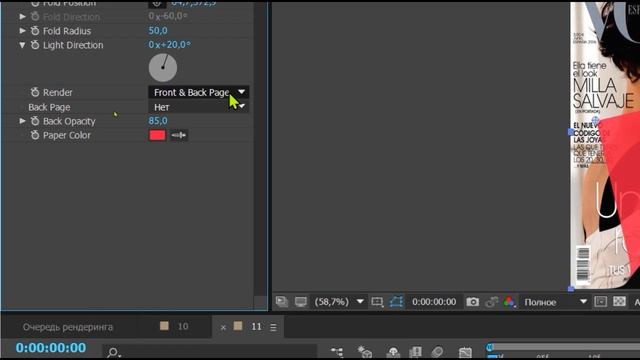The height and width of the screenshot is (360, 640).
Task: Open the Back Page layer dropdown set to Нет
Action: pyautogui.click(x=199, y=107)
